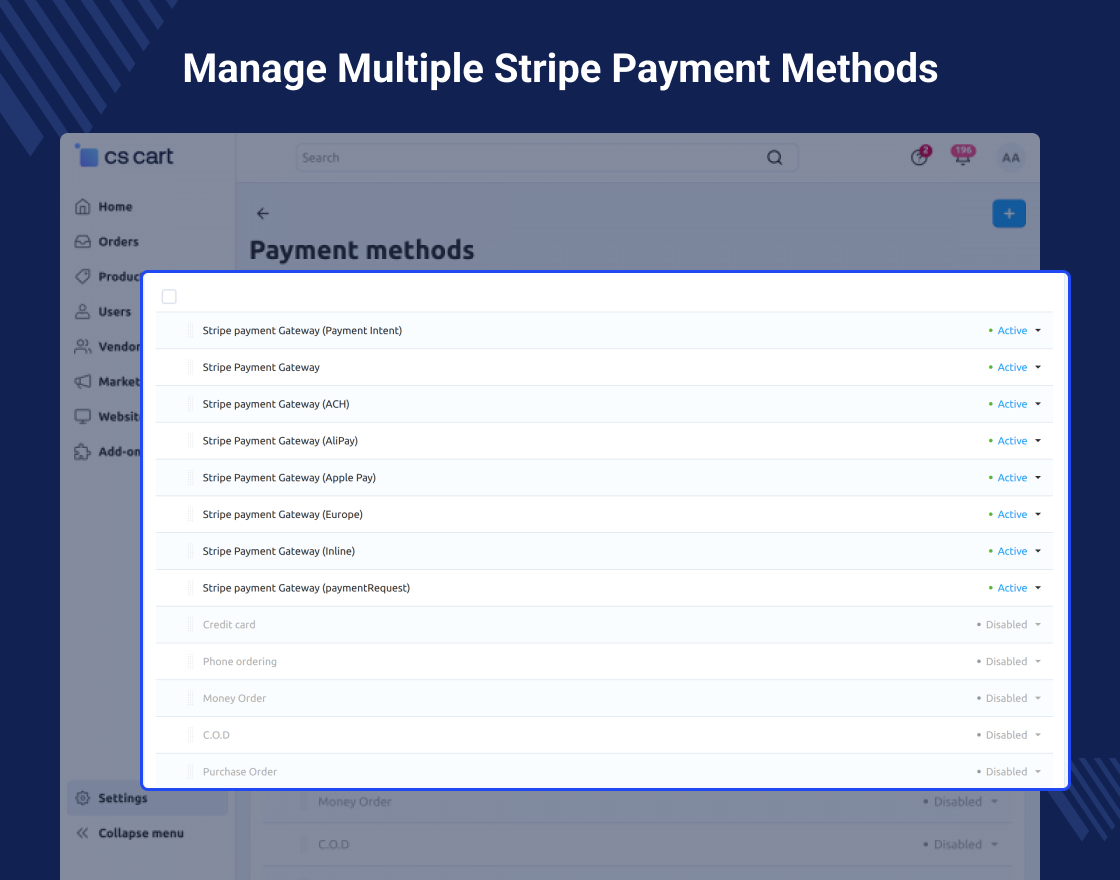
Task: Open notifications bell with badge 196
Action: [x=963, y=156]
